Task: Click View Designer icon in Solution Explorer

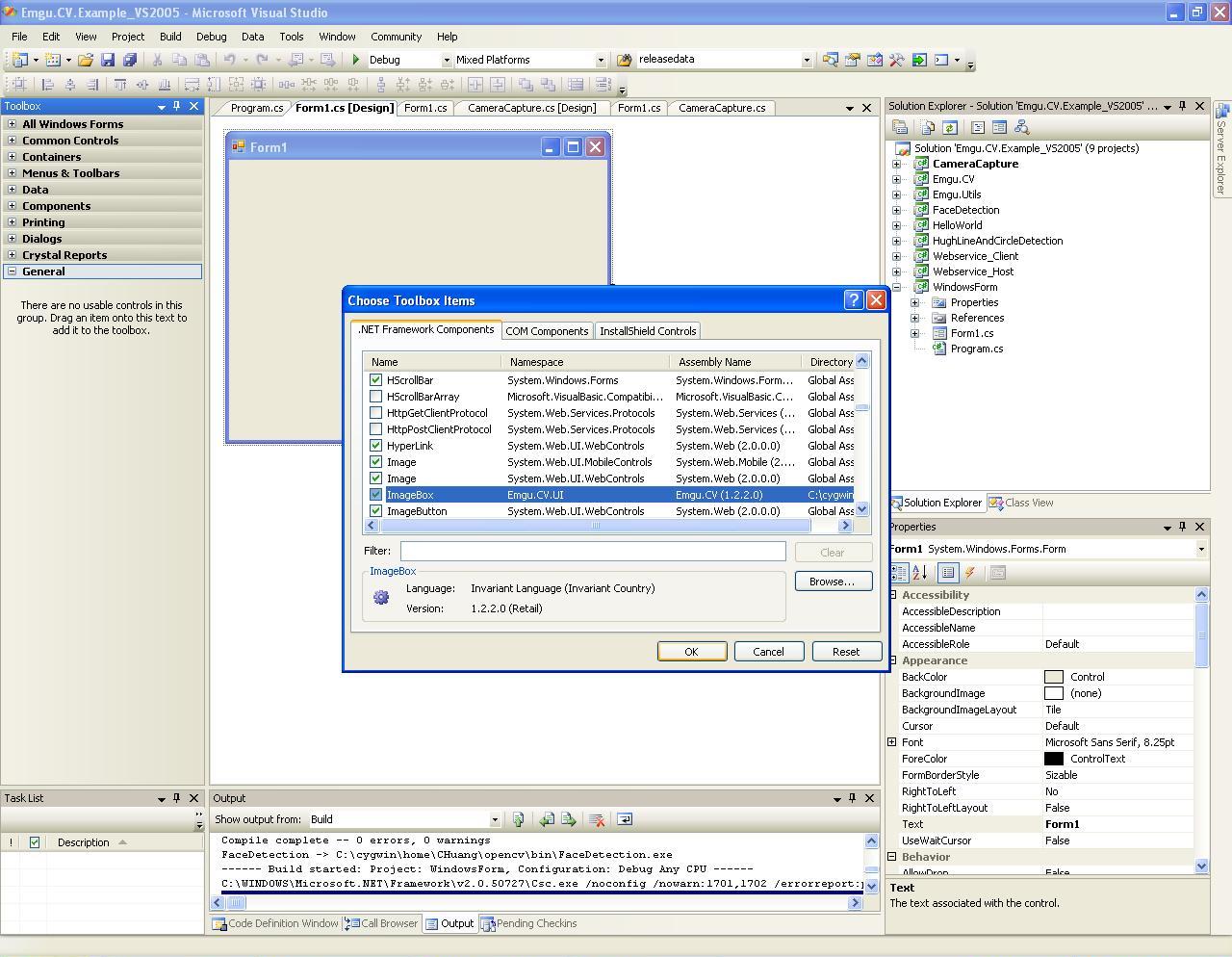Action: (x=999, y=127)
